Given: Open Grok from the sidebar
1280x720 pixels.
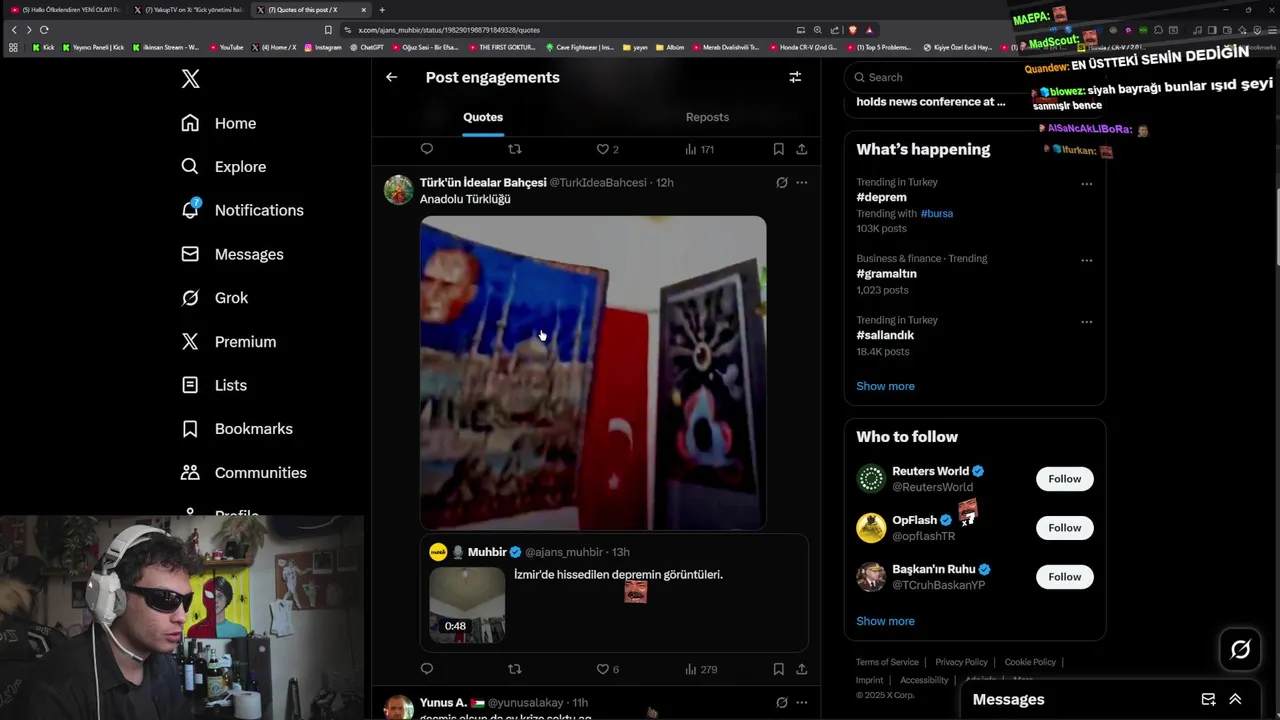Looking at the screenshot, I should click(x=215, y=298).
